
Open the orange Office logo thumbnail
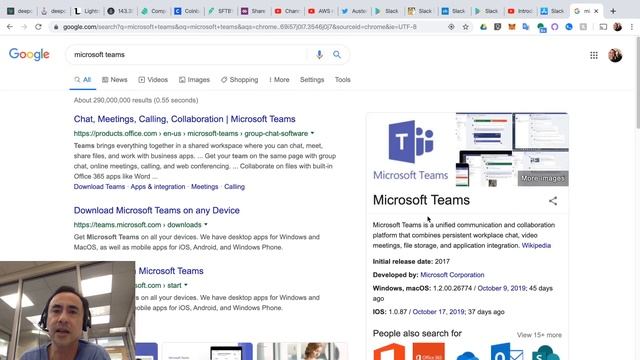click(x=389, y=352)
